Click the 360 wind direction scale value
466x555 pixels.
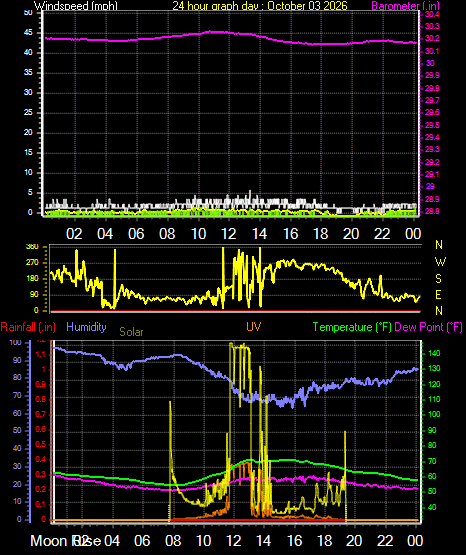33,247
